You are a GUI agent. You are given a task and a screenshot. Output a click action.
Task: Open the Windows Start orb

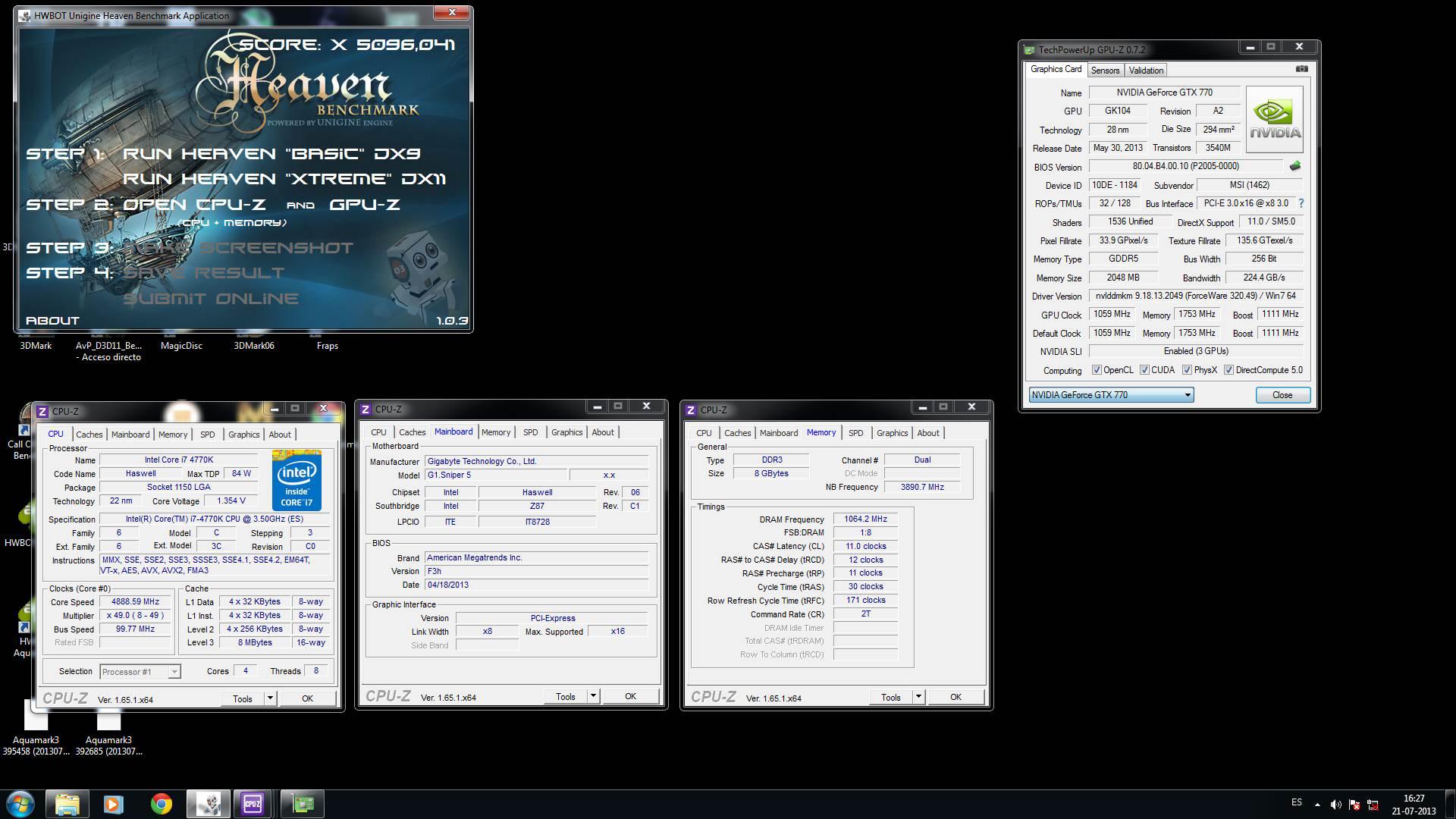20,803
